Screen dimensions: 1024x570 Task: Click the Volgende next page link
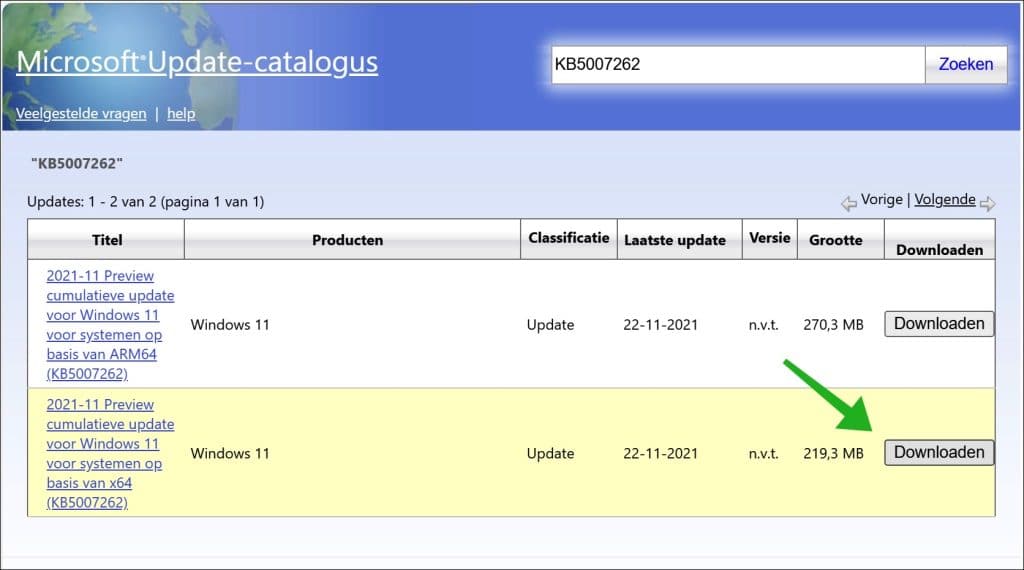pos(944,199)
